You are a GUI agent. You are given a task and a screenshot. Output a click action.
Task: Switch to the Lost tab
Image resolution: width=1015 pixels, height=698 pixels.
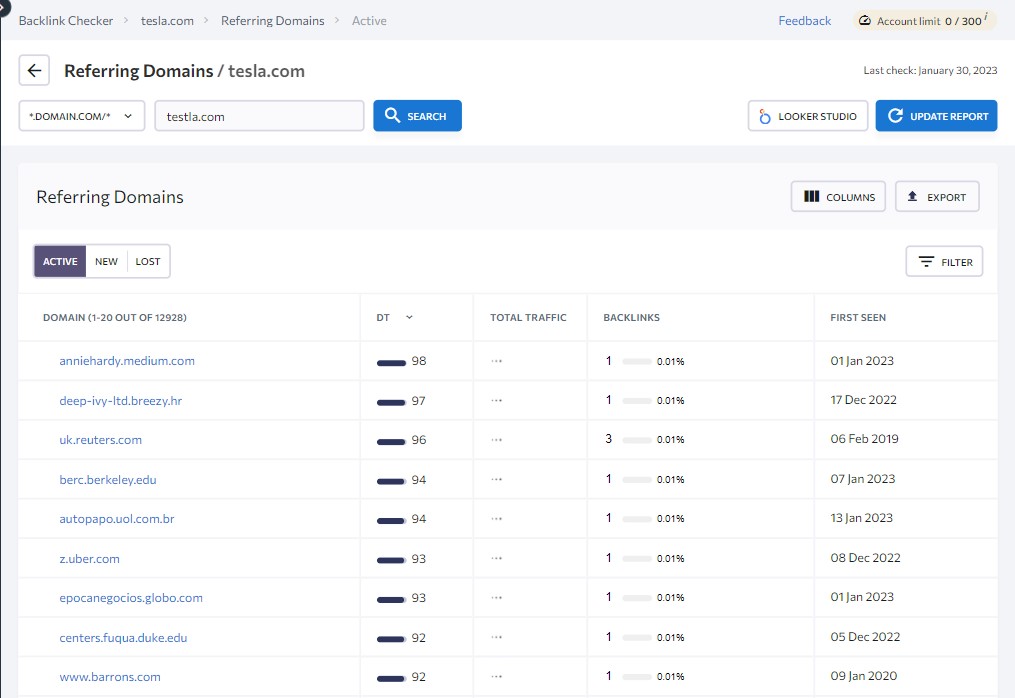pyautogui.click(x=148, y=262)
